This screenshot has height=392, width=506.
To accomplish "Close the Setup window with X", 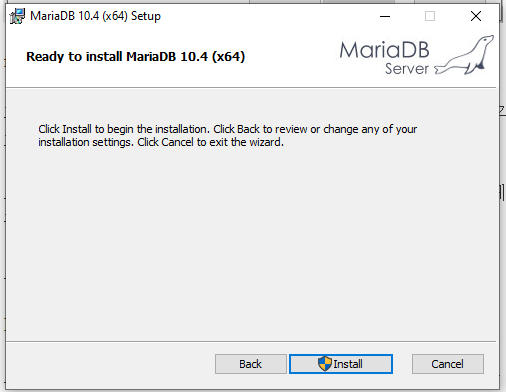I will pyautogui.click(x=476, y=16).
